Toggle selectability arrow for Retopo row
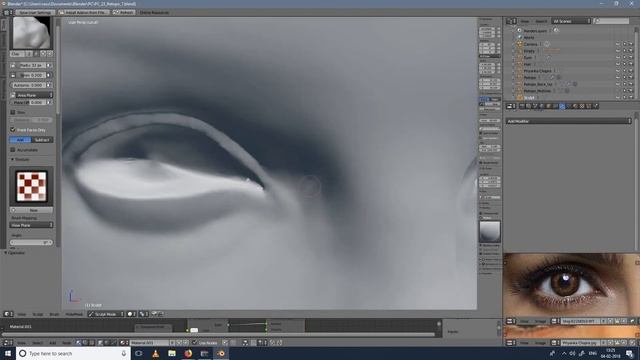 [624, 78]
